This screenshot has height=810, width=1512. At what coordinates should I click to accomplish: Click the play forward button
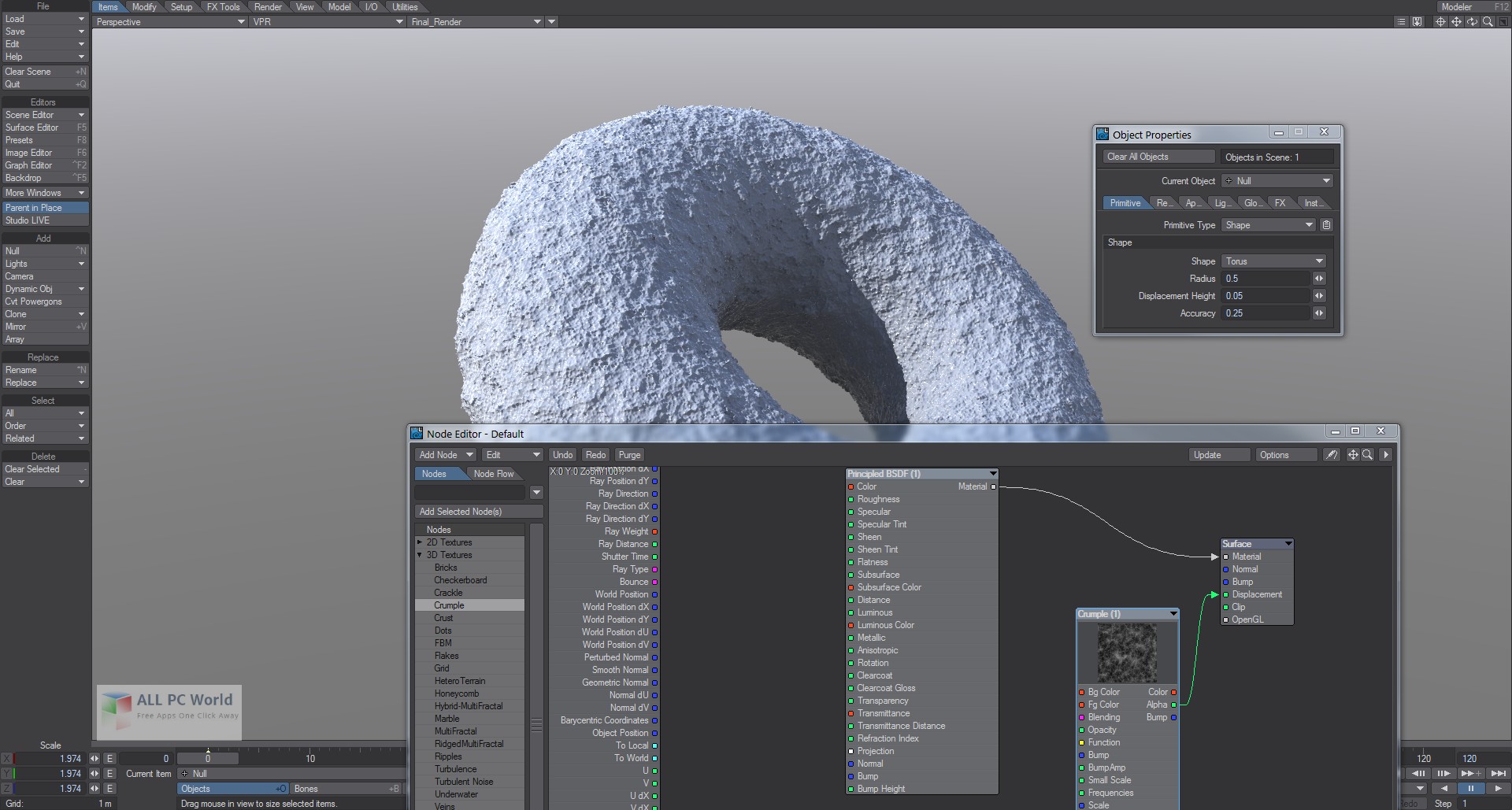[1498, 788]
